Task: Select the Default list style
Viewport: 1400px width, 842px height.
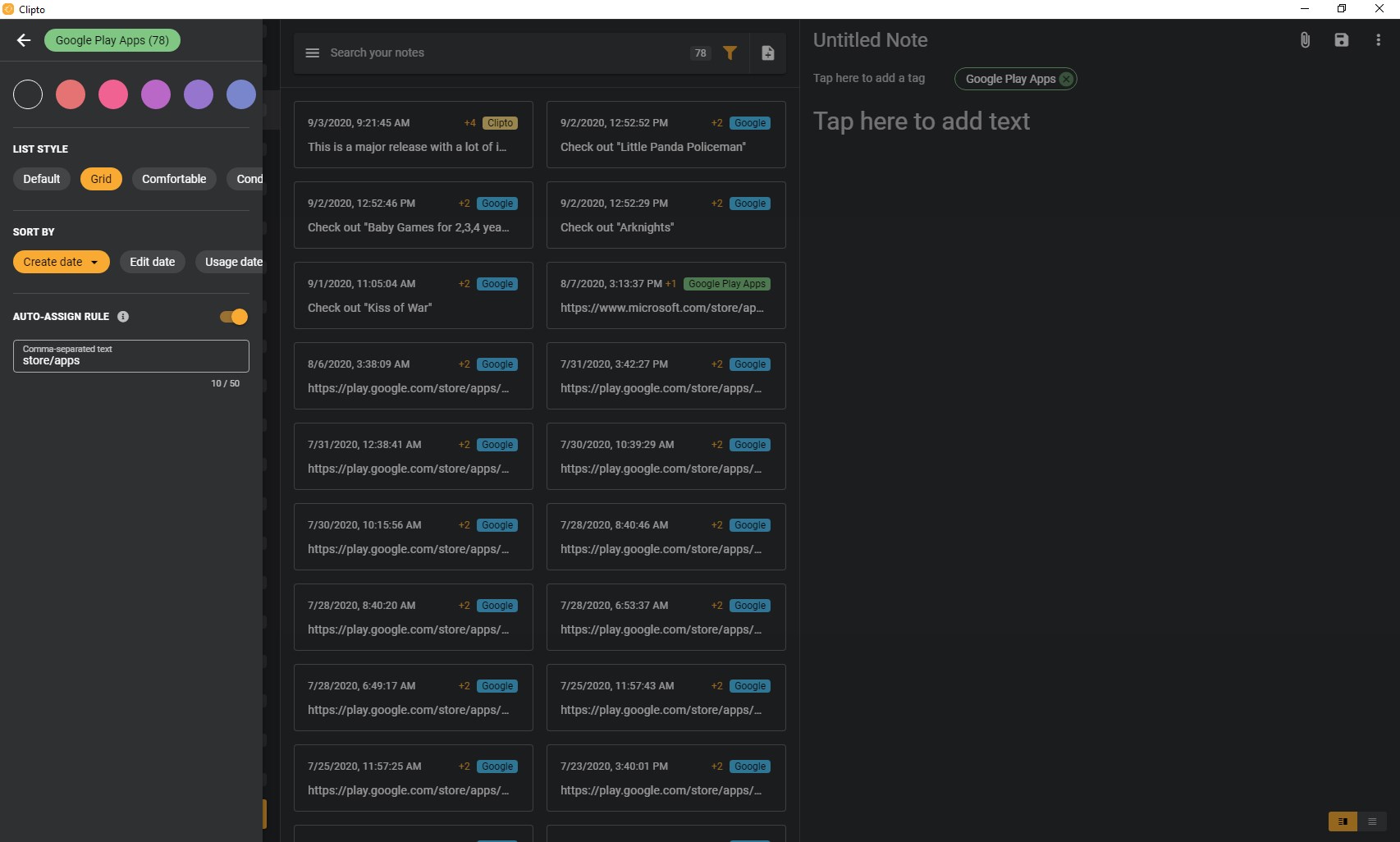Action: (x=42, y=179)
